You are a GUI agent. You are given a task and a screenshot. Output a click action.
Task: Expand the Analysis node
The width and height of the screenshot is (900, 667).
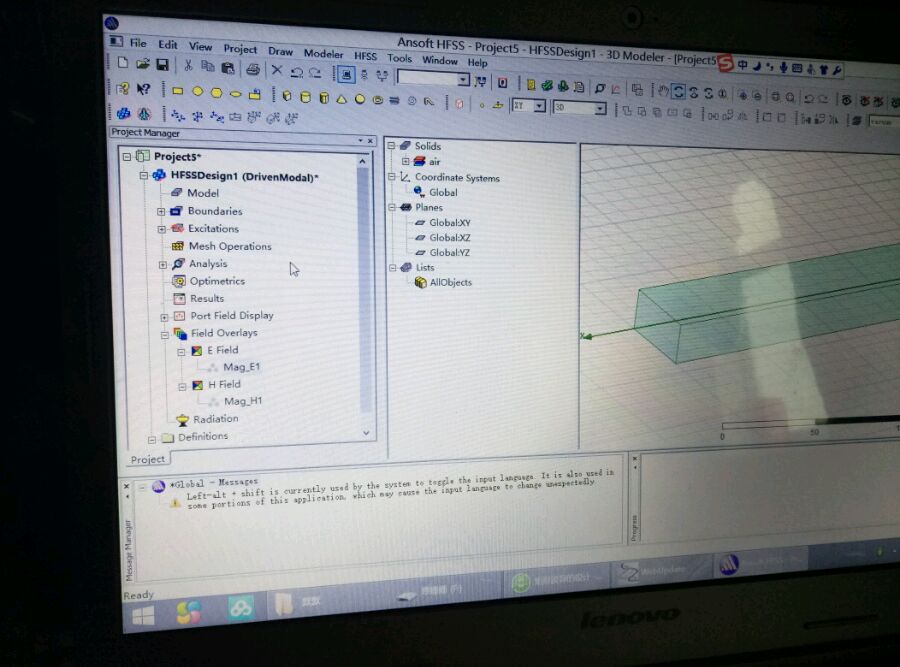[163, 265]
